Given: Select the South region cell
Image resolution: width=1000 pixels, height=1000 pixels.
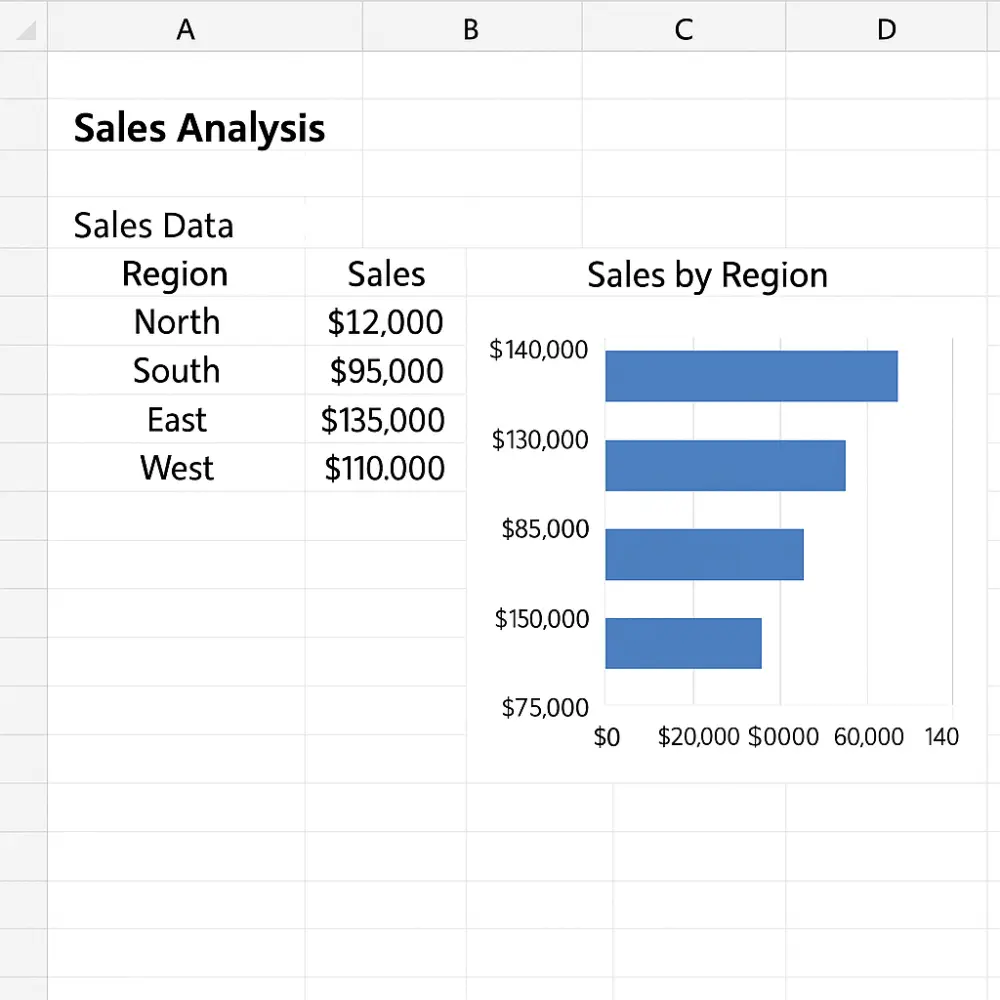Looking at the screenshot, I should pos(176,371).
